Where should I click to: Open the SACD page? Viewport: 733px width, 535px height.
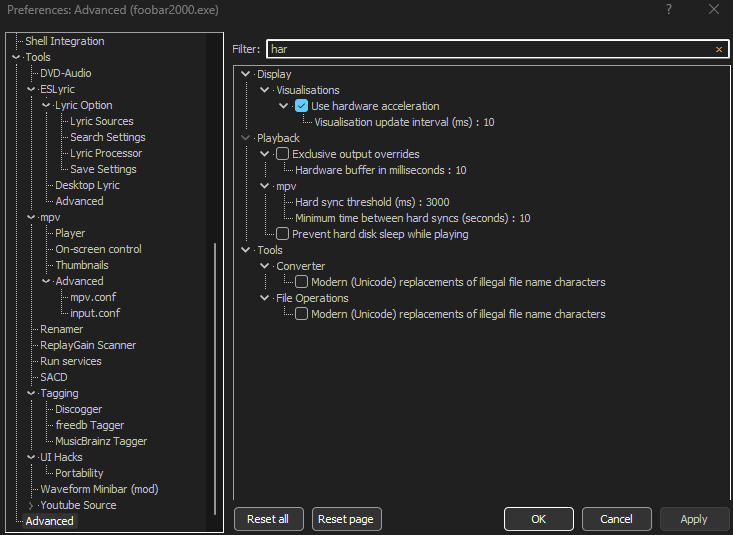53,377
